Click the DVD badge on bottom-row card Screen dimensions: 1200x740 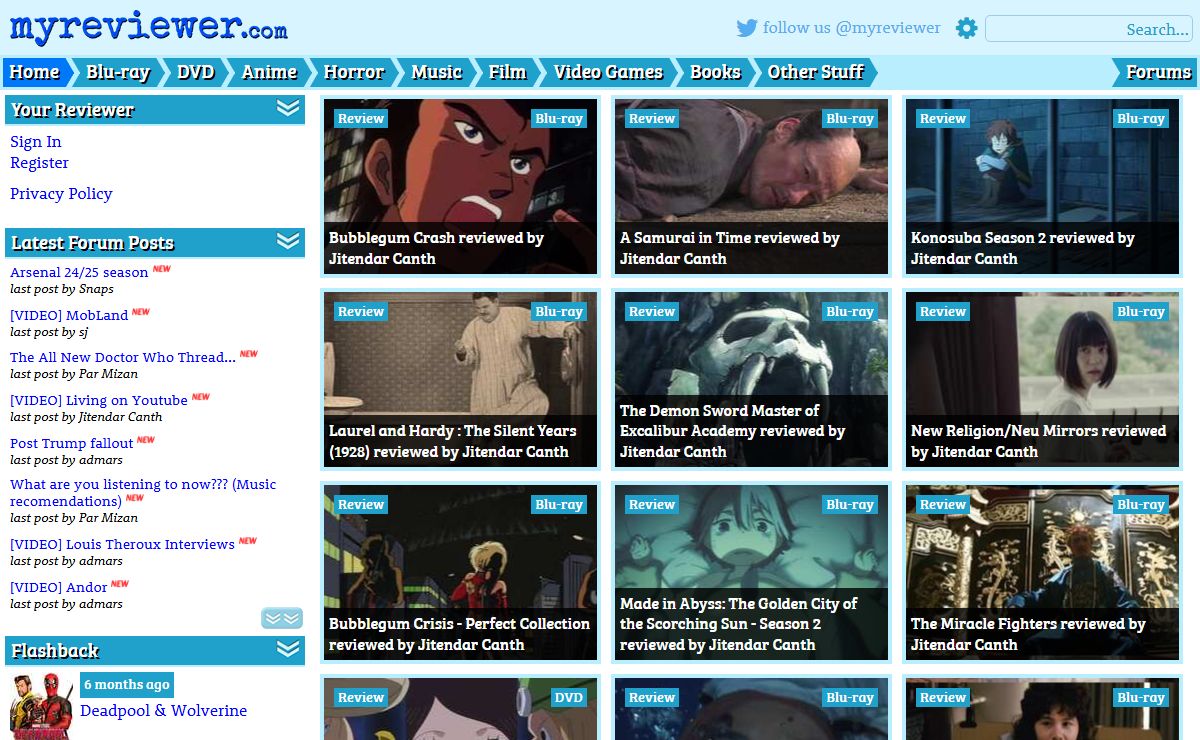coord(568,697)
